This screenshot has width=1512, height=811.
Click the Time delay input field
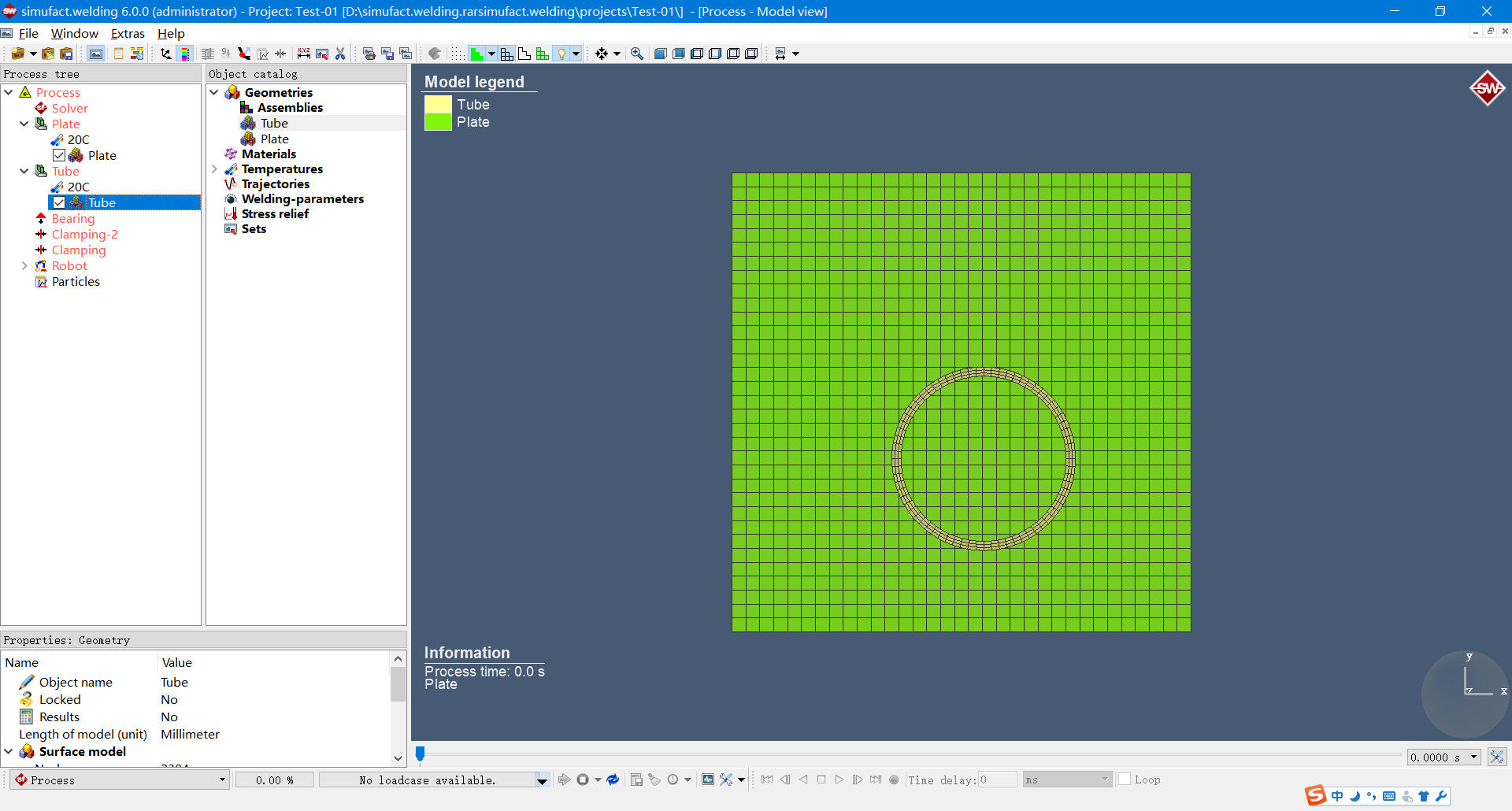(x=998, y=780)
